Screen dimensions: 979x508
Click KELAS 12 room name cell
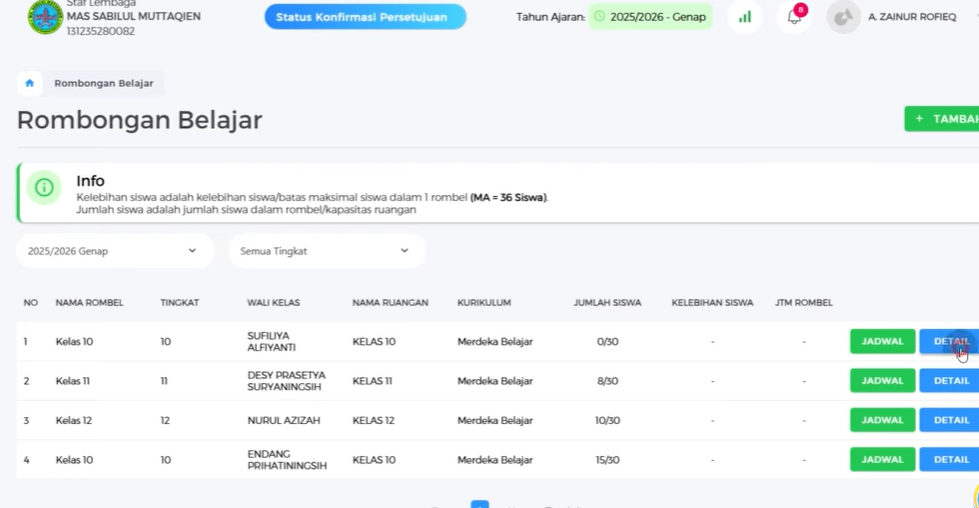pos(373,421)
